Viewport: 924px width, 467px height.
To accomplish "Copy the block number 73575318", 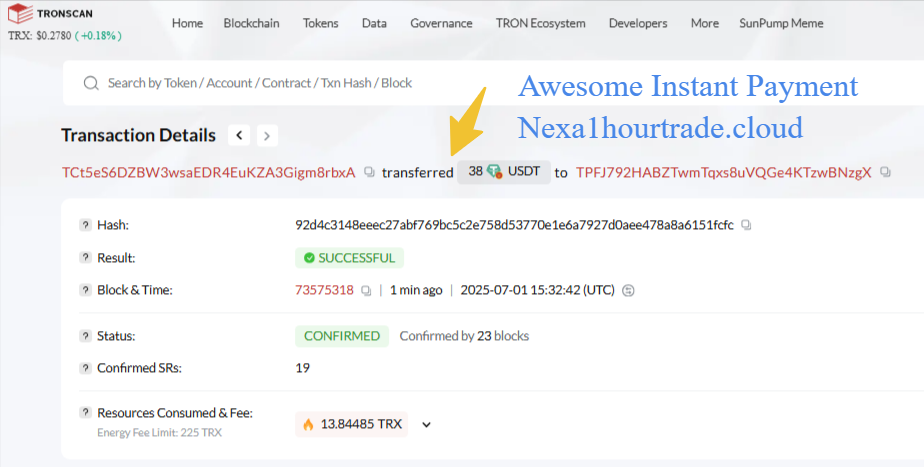I will [x=366, y=291].
